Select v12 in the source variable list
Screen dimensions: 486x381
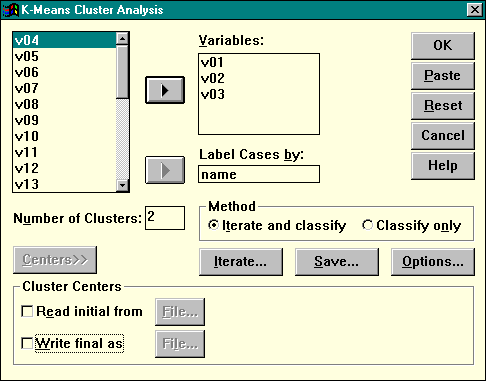[64, 168]
